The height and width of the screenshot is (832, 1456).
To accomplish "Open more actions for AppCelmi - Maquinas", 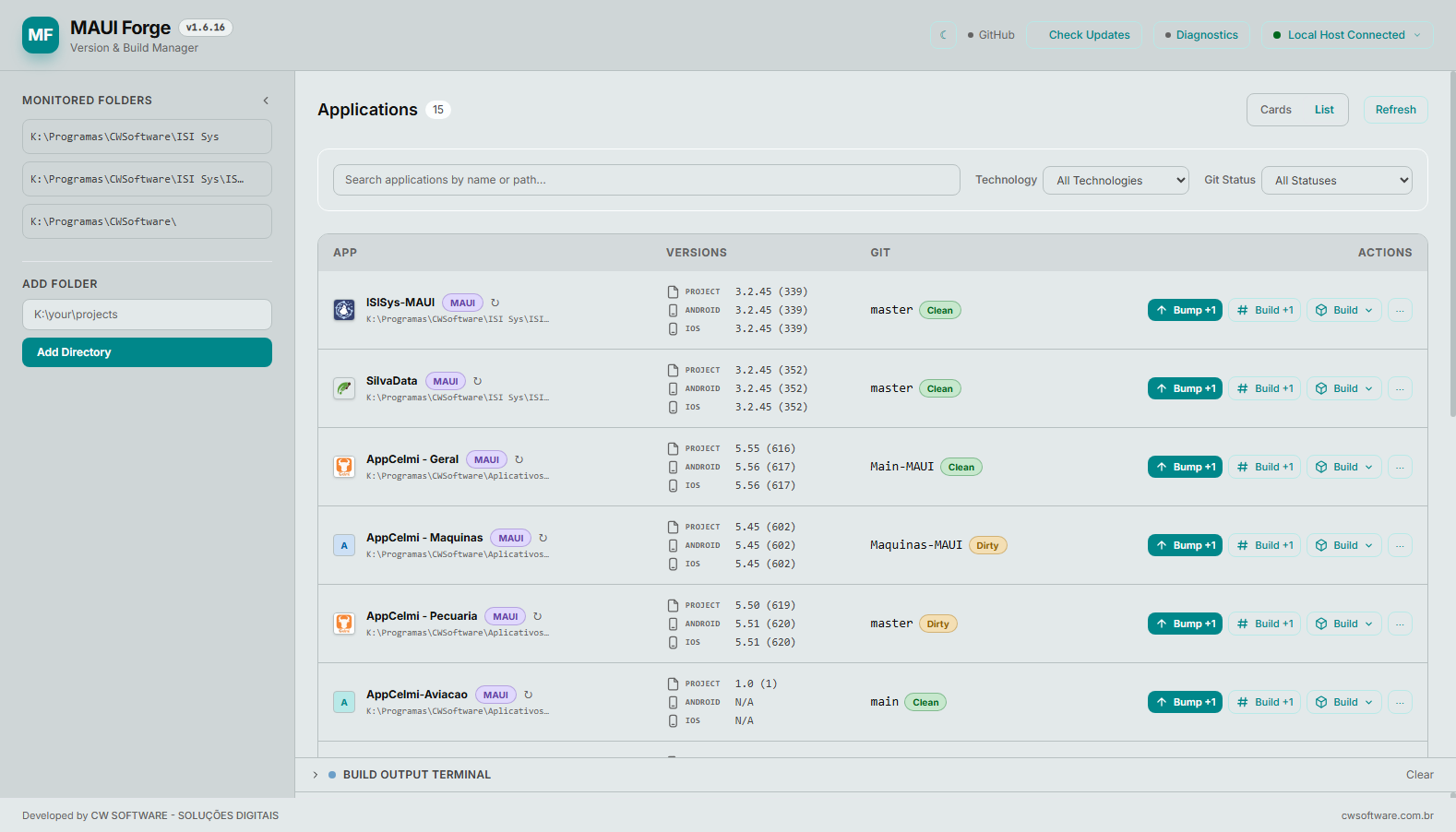I will tap(1400, 545).
